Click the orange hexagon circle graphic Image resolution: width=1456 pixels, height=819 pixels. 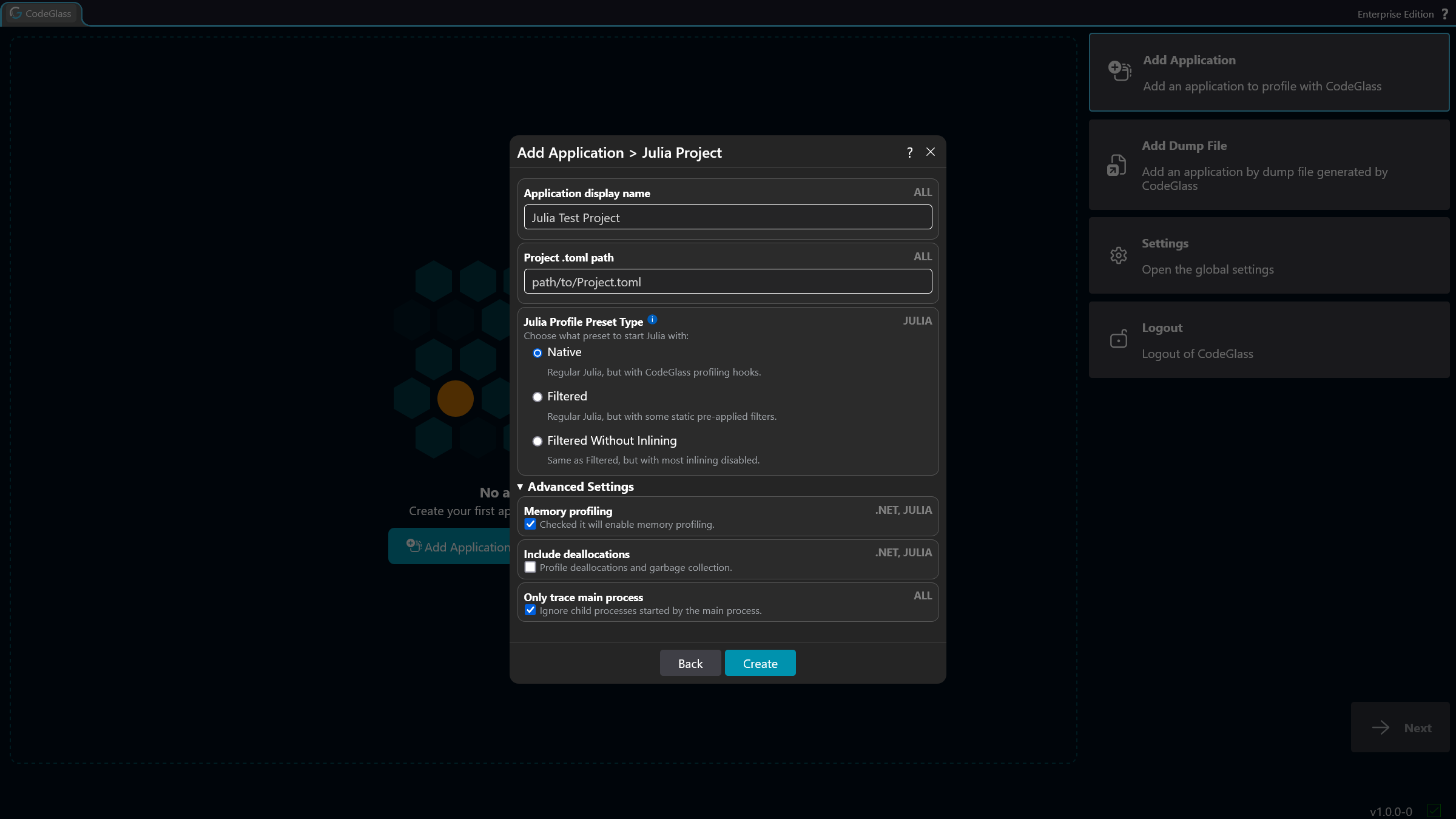click(455, 399)
